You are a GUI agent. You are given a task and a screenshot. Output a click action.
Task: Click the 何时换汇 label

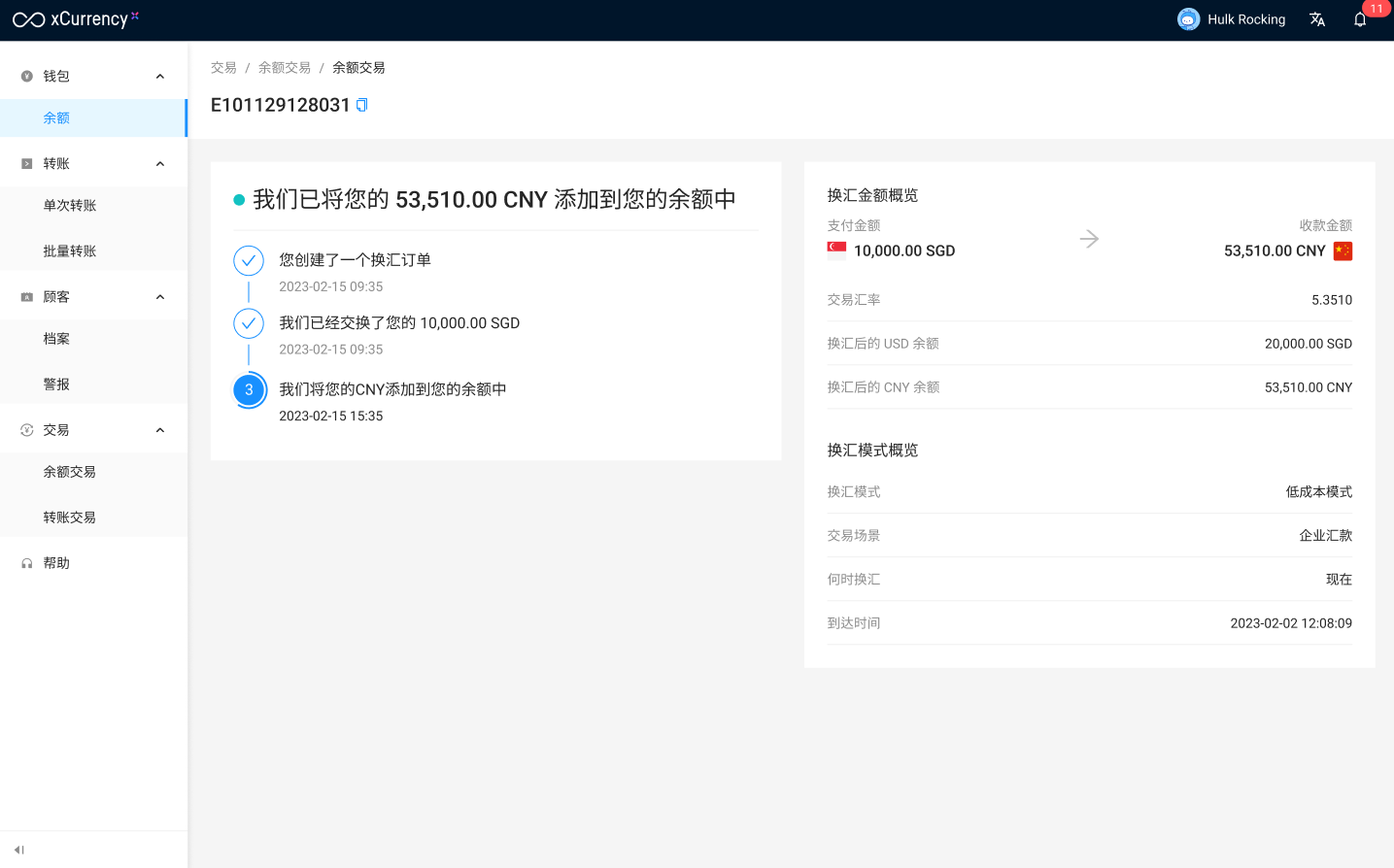pyautogui.click(x=853, y=580)
